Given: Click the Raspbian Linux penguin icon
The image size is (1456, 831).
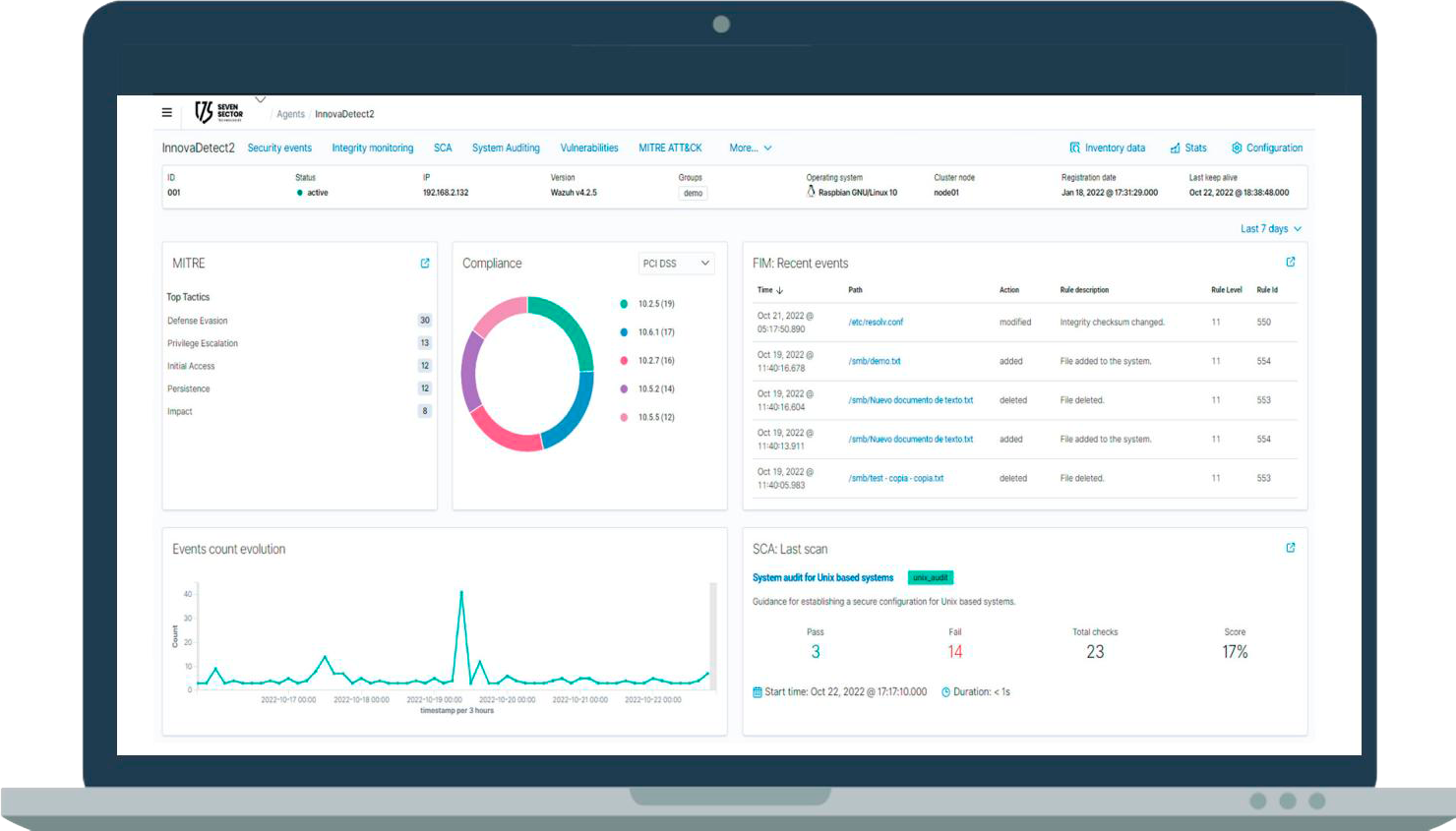Looking at the screenshot, I should click(x=811, y=192).
